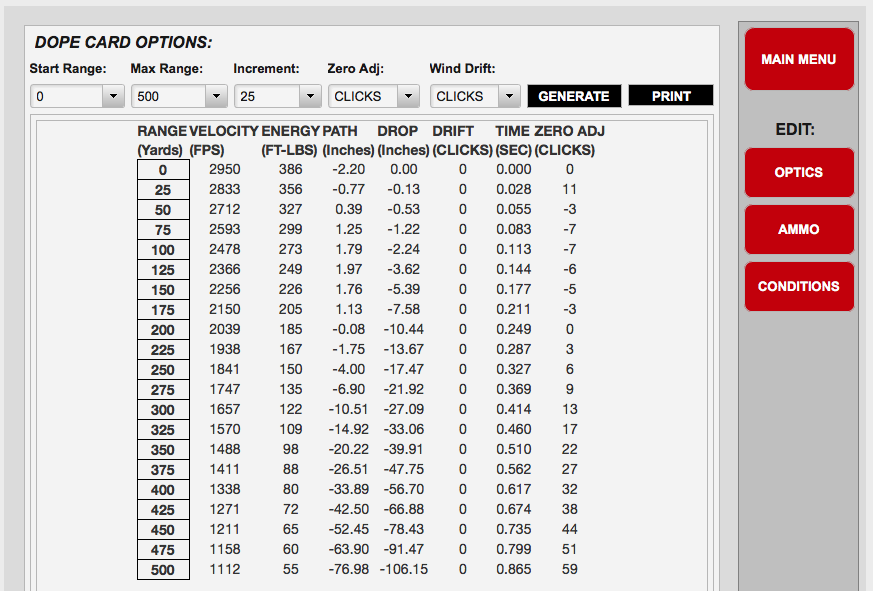873x591 pixels.
Task: Click the 0 yard range cell
Action: (163, 170)
